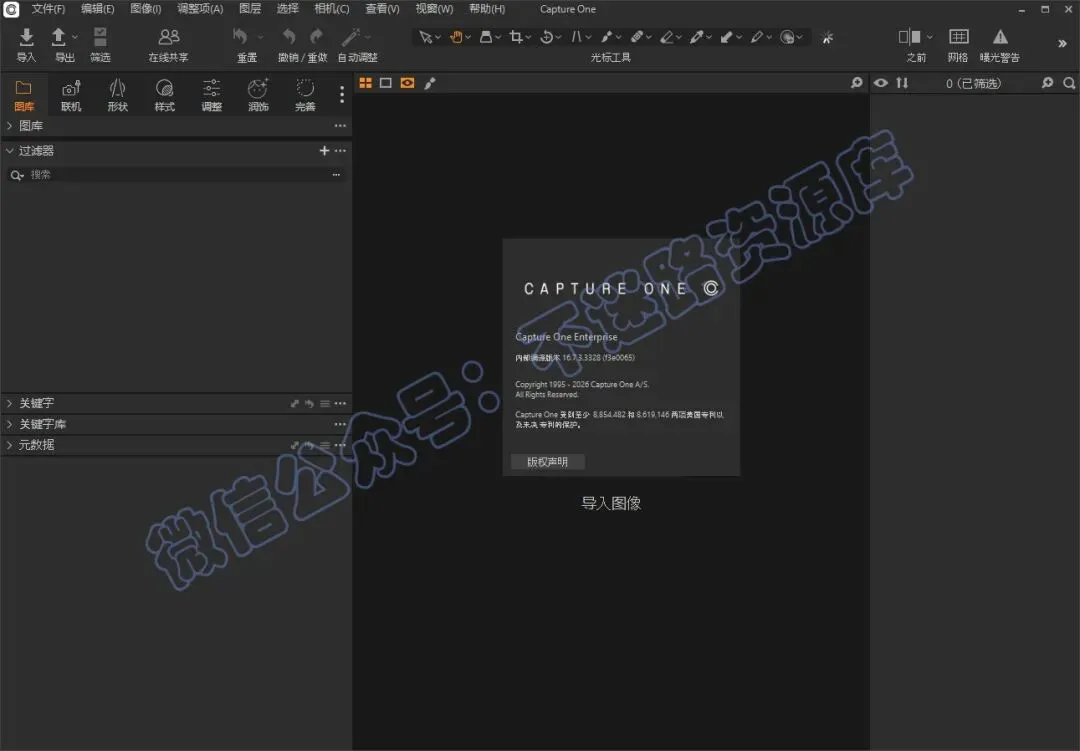Switch to single image viewer mode
This screenshot has height=751, width=1080.
[x=386, y=83]
